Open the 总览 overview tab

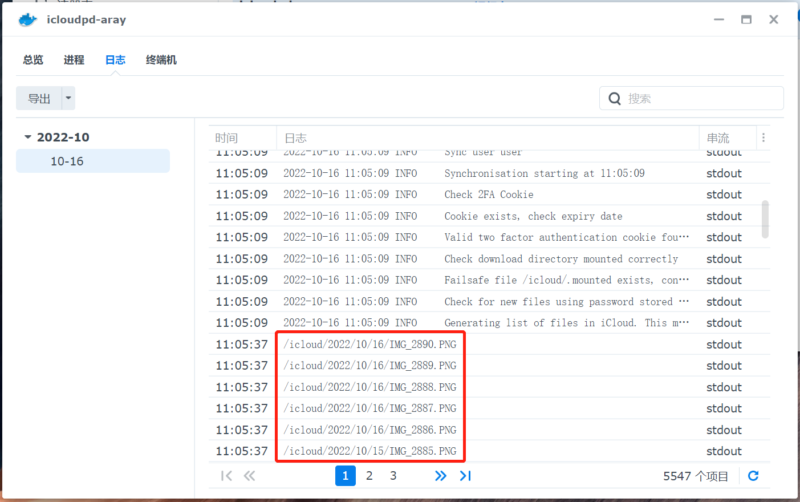33,60
